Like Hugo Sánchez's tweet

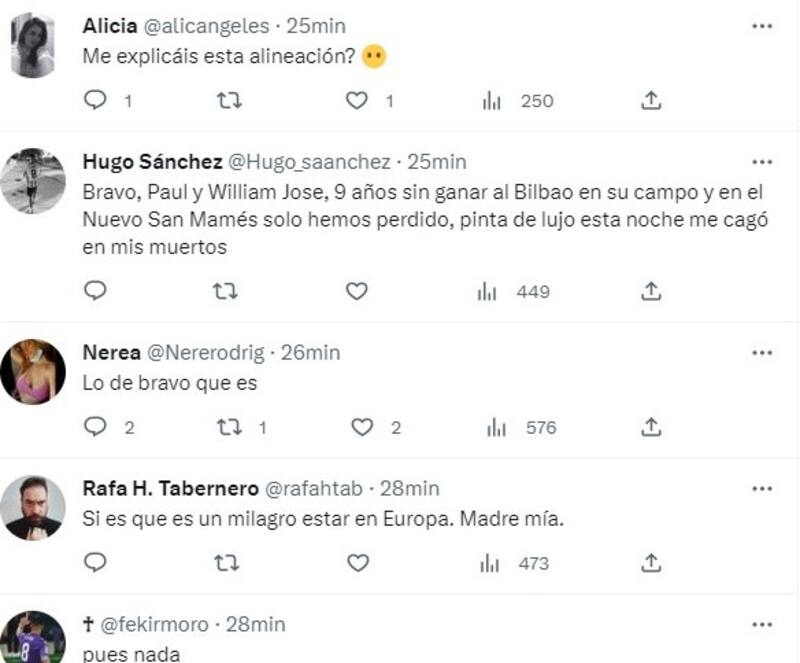tap(357, 291)
